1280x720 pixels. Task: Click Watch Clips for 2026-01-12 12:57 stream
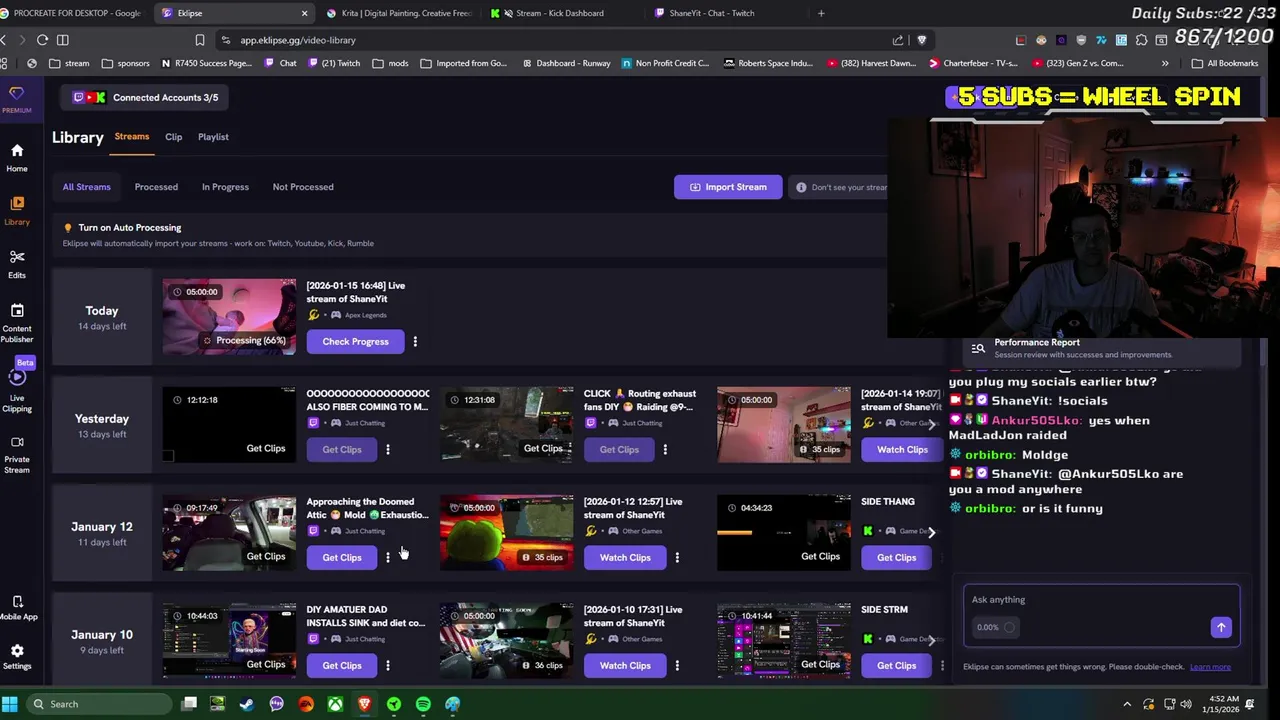coord(625,558)
